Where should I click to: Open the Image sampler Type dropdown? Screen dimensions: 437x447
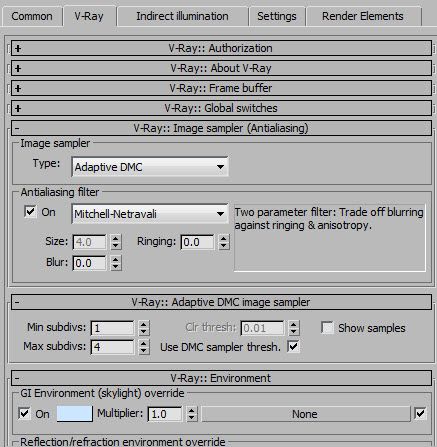(x=150, y=167)
